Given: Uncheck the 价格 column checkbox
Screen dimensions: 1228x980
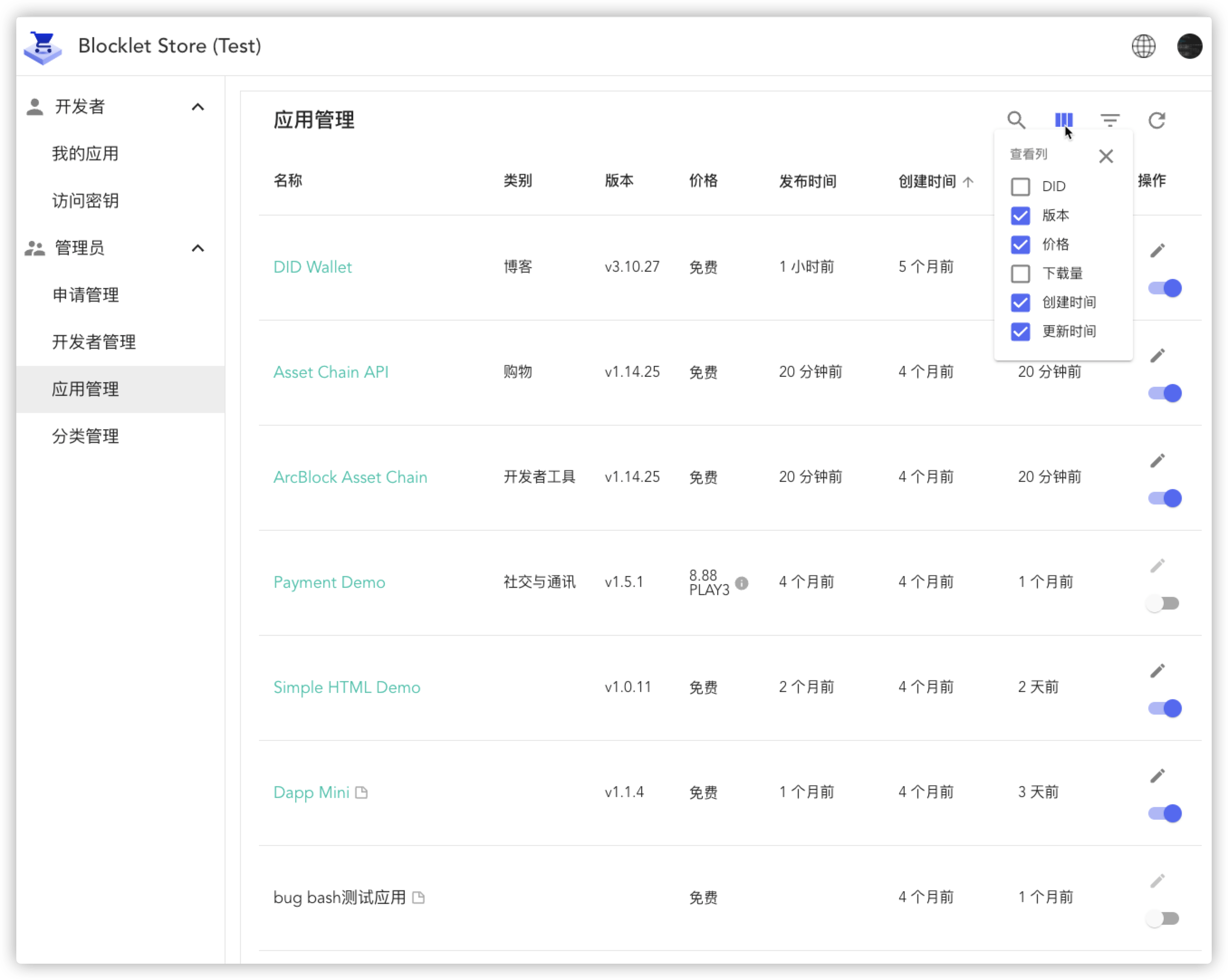Looking at the screenshot, I should (x=1020, y=245).
